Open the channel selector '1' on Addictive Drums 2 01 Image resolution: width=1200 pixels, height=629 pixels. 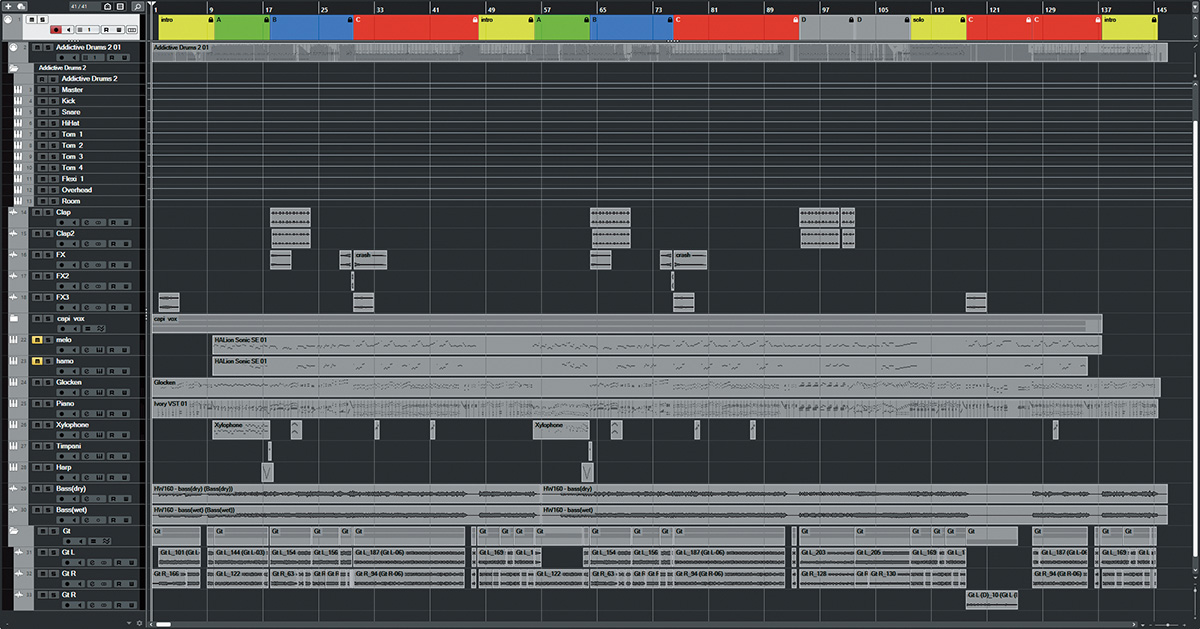coord(93,57)
